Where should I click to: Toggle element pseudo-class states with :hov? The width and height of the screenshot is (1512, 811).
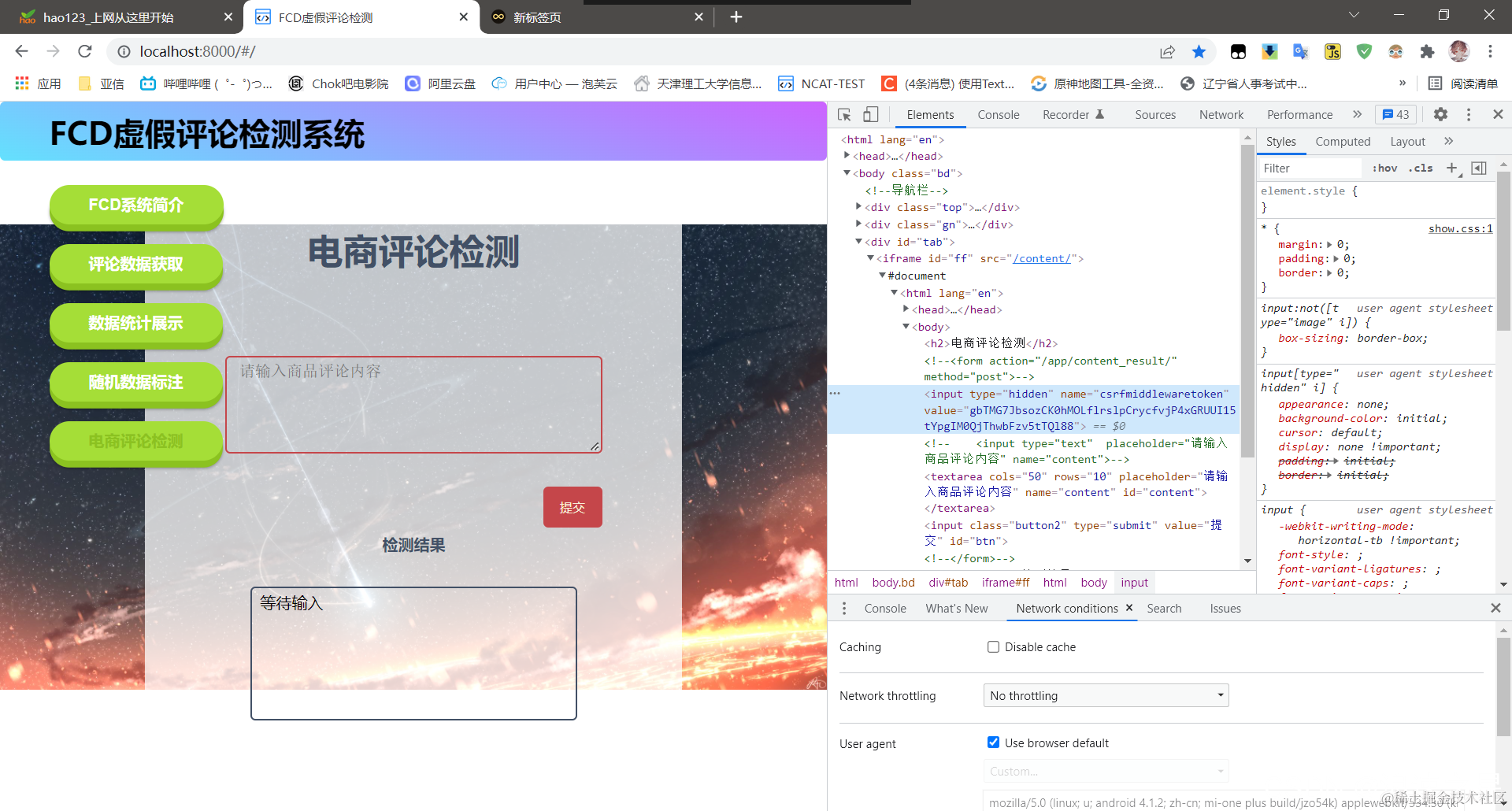[1384, 168]
